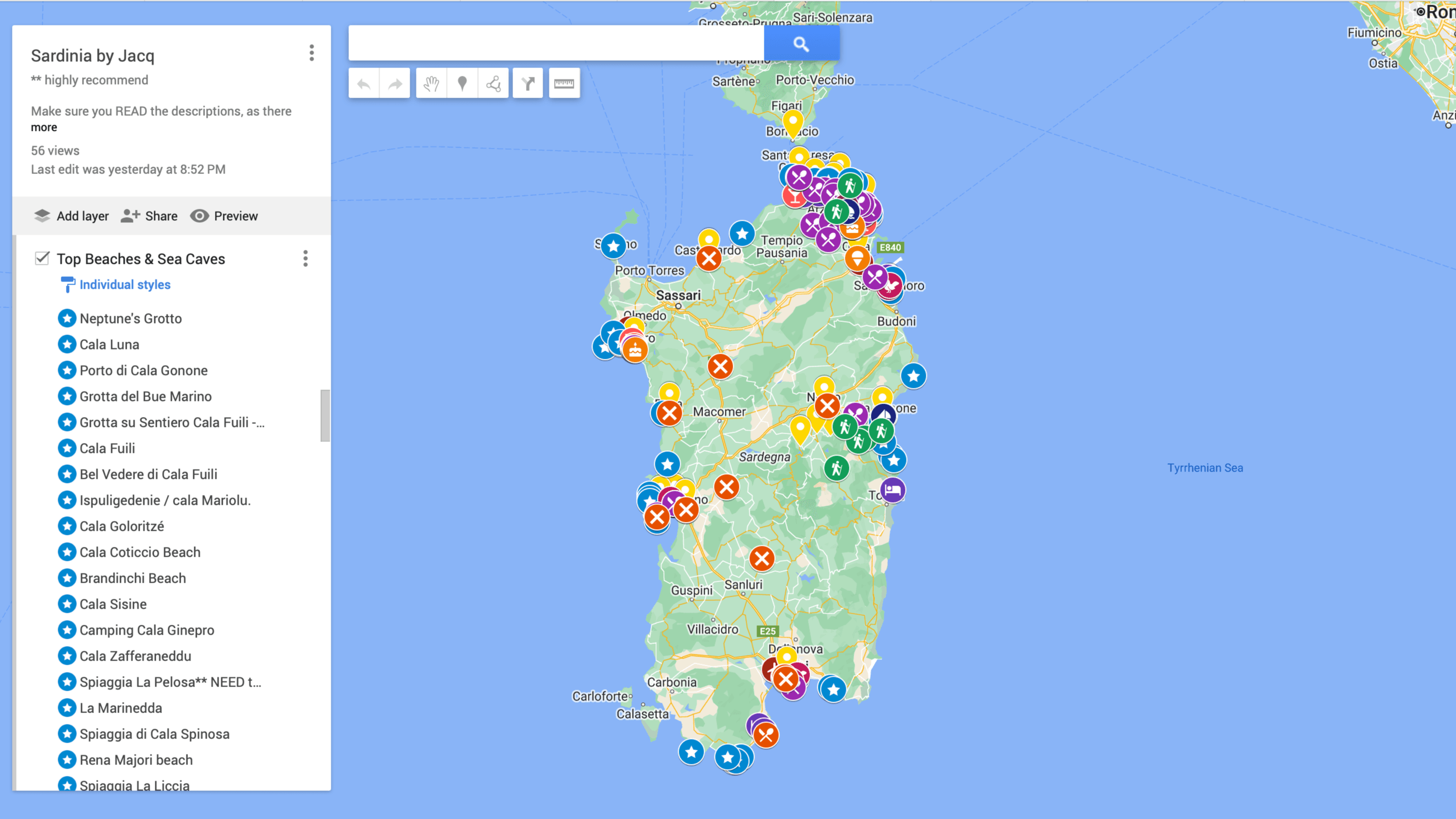Click the Share button
The width and height of the screenshot is (1456, 819).
click(149, 216)
